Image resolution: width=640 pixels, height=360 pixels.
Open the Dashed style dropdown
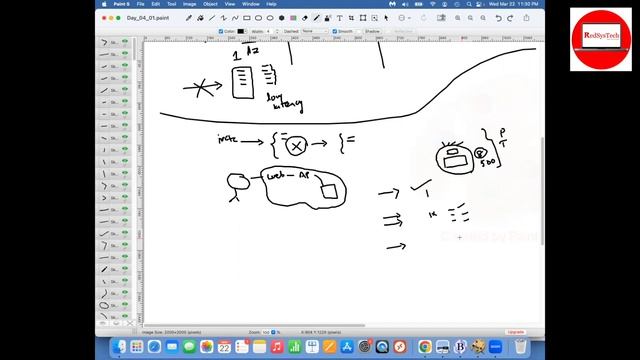tap(315, 31)
